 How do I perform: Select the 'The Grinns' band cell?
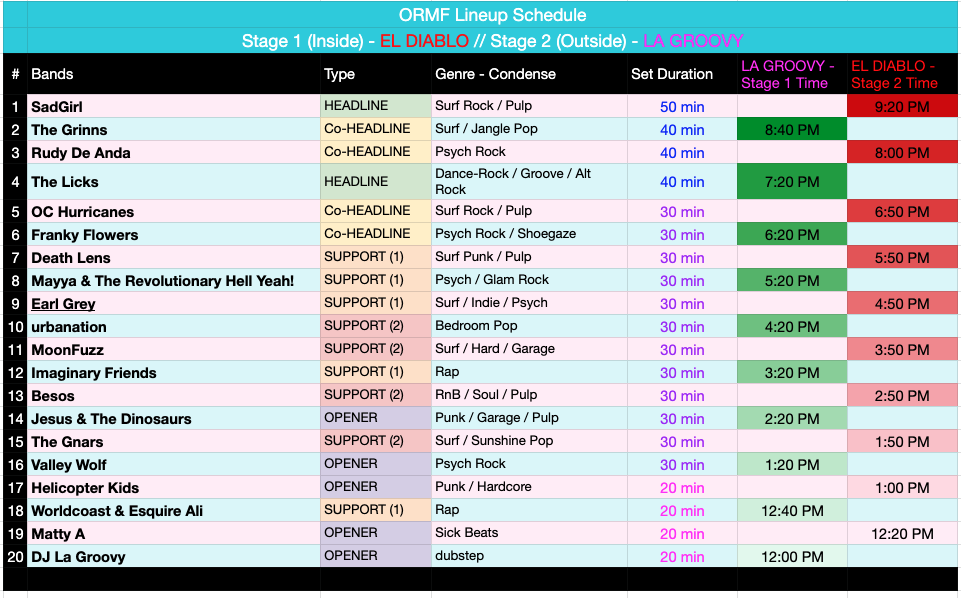coord(174,129)
